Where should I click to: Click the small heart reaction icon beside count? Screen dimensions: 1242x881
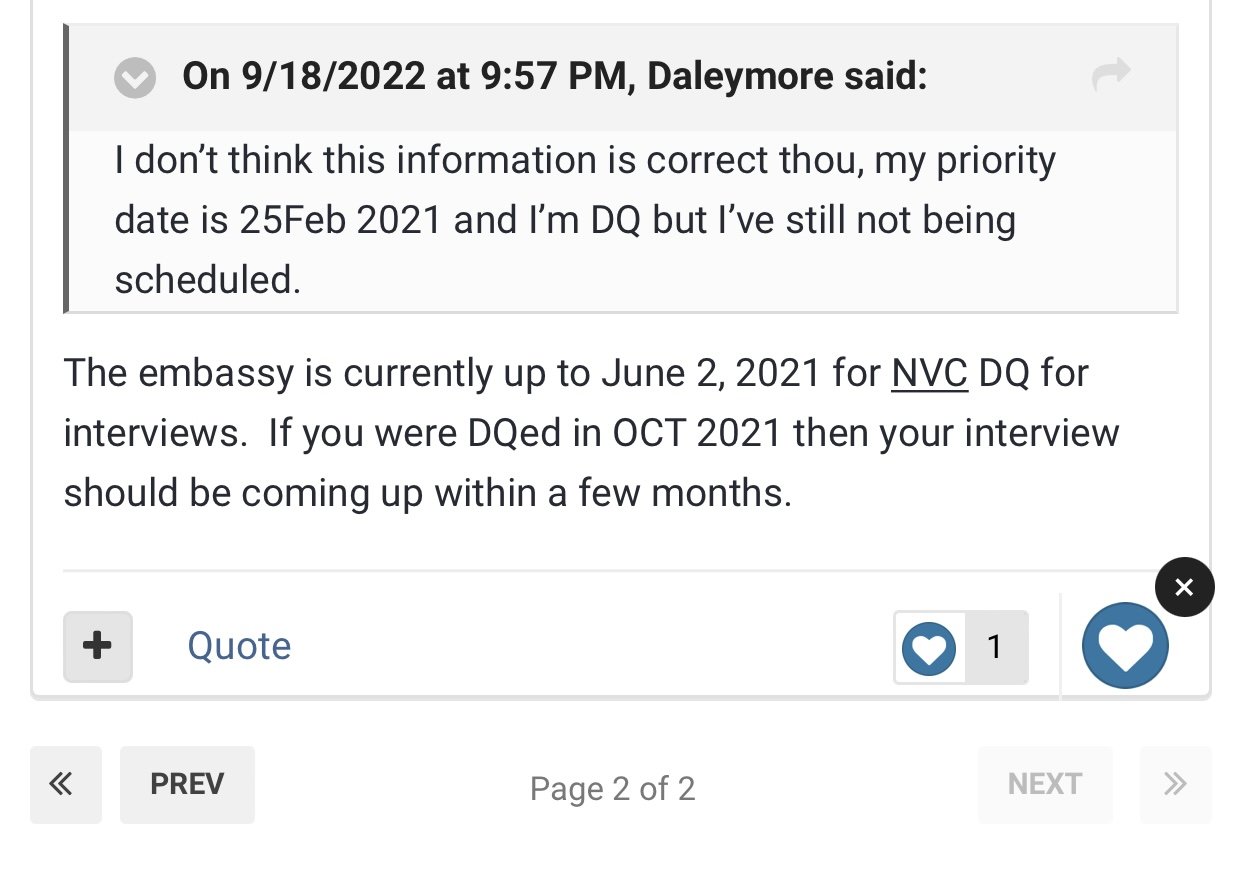coord(929,648)
